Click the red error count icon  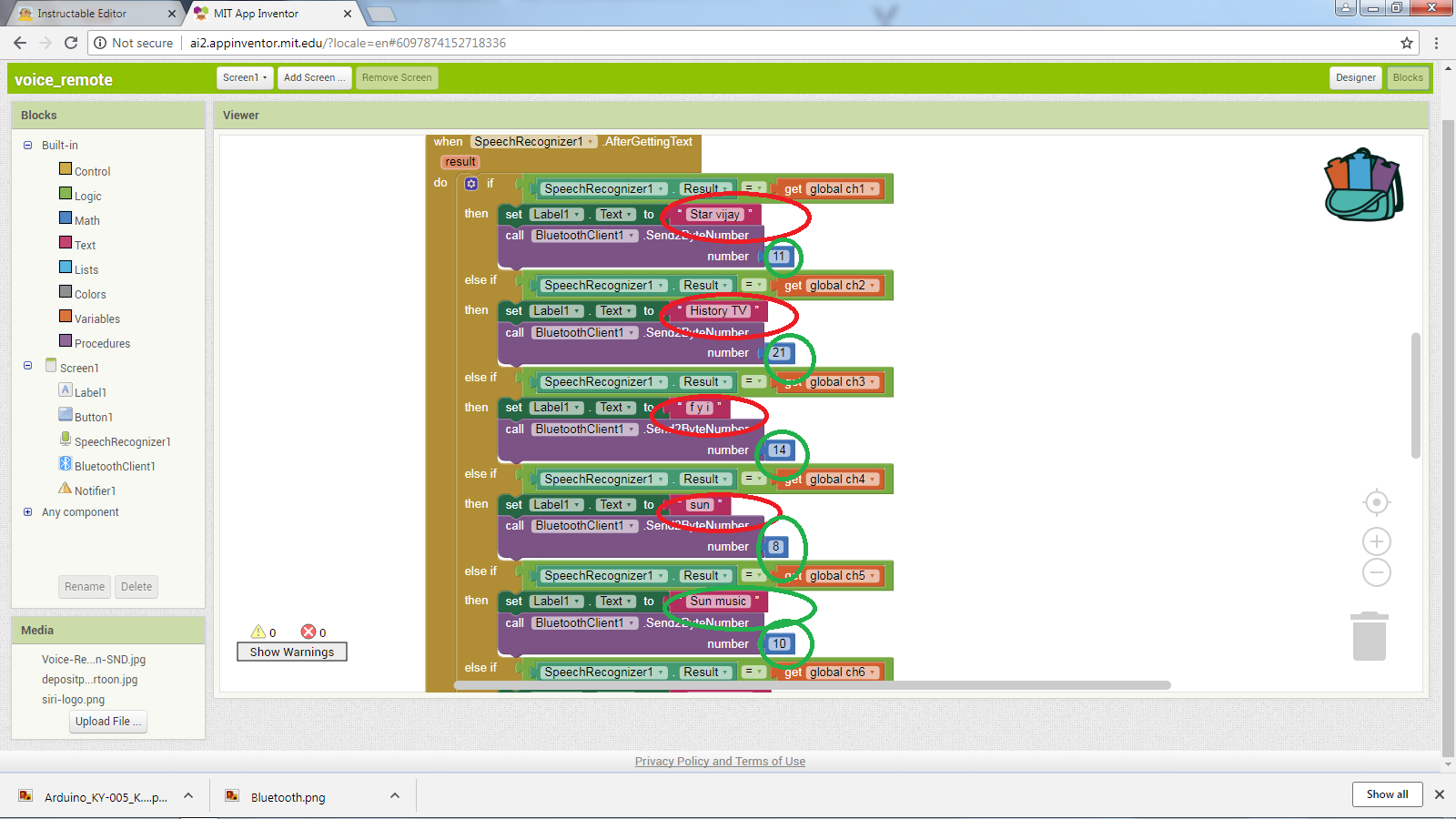pos(308,632)
